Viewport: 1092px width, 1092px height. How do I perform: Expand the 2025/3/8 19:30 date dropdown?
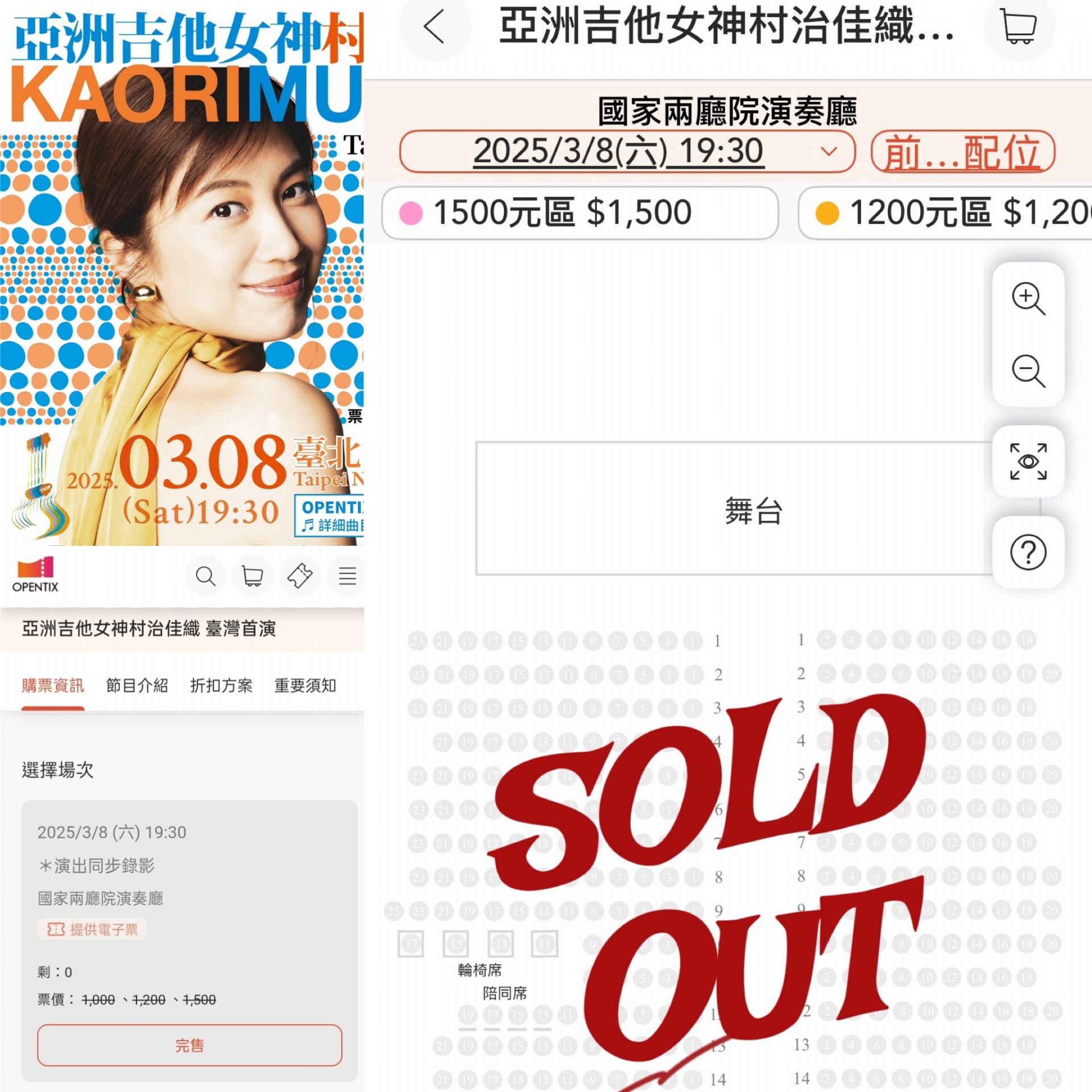click(627, 151)
